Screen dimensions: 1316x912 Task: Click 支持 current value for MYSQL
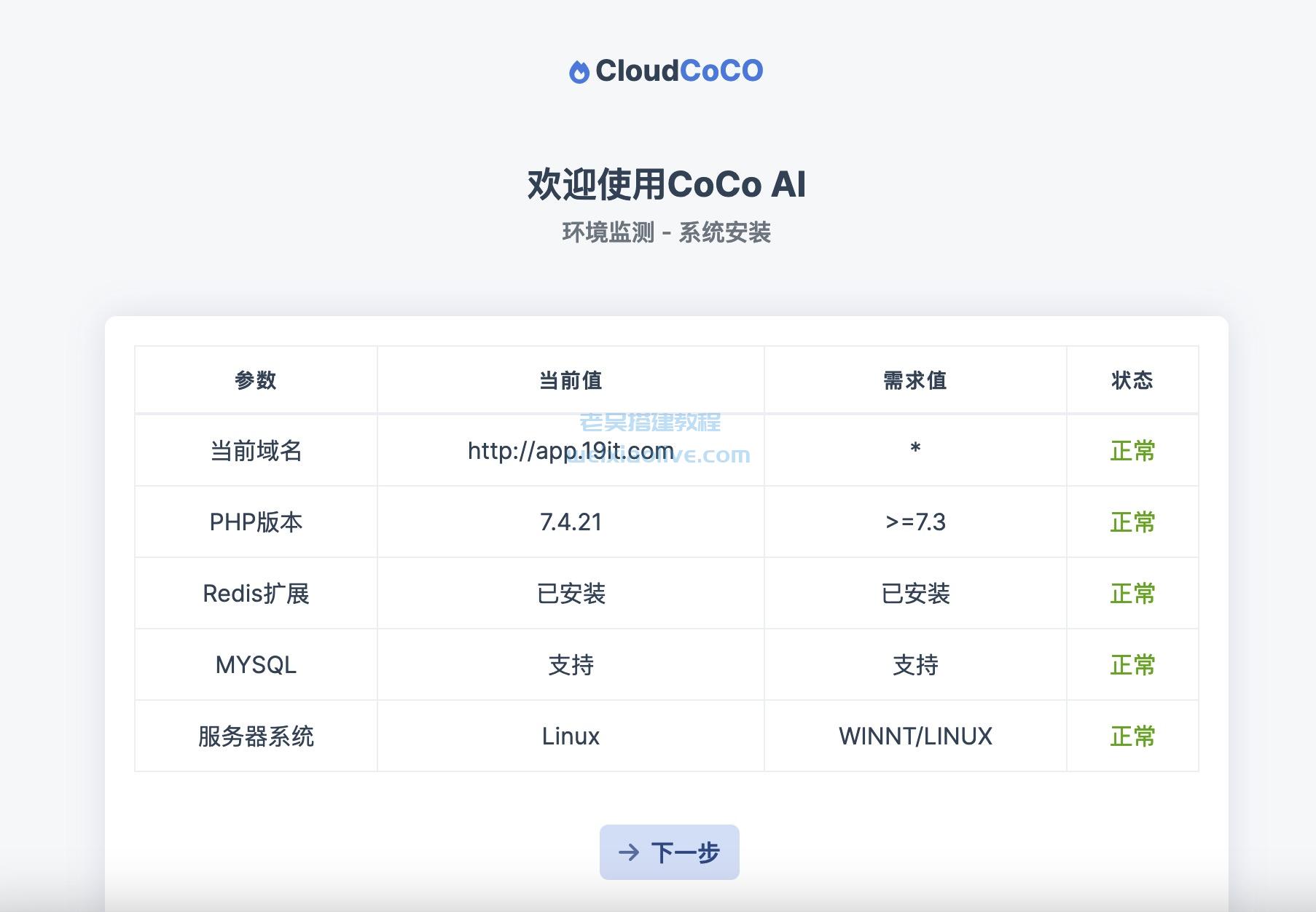[x=571, y=665]
